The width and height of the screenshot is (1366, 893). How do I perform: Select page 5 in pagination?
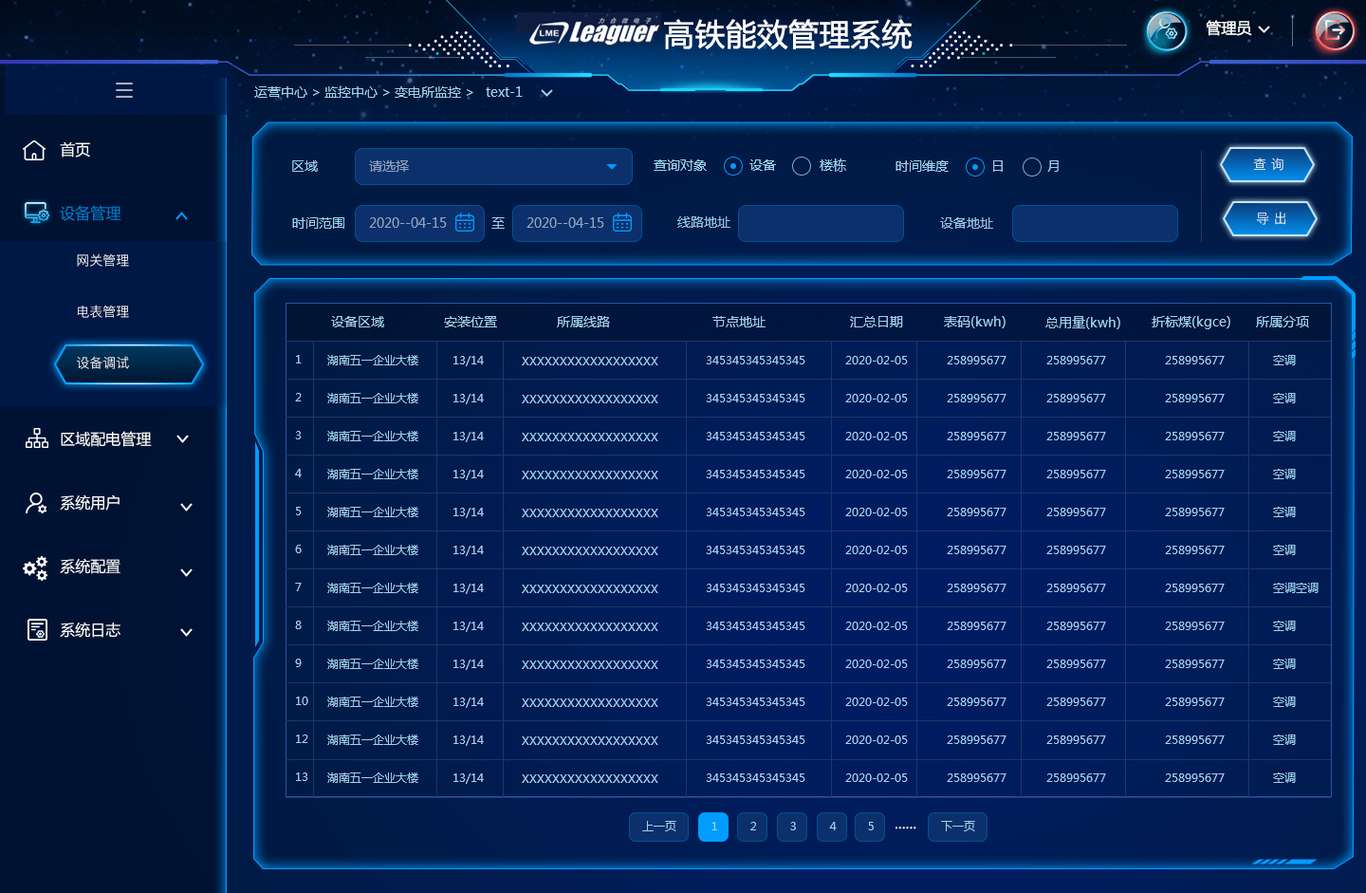pos(871,827)
